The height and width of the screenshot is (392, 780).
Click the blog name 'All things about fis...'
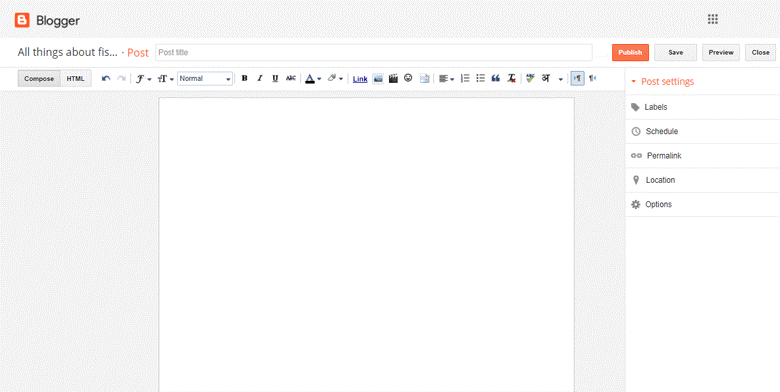68,52
